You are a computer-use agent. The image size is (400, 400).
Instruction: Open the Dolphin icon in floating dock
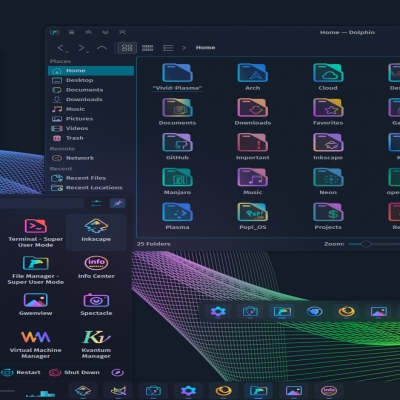click(282, 312)
